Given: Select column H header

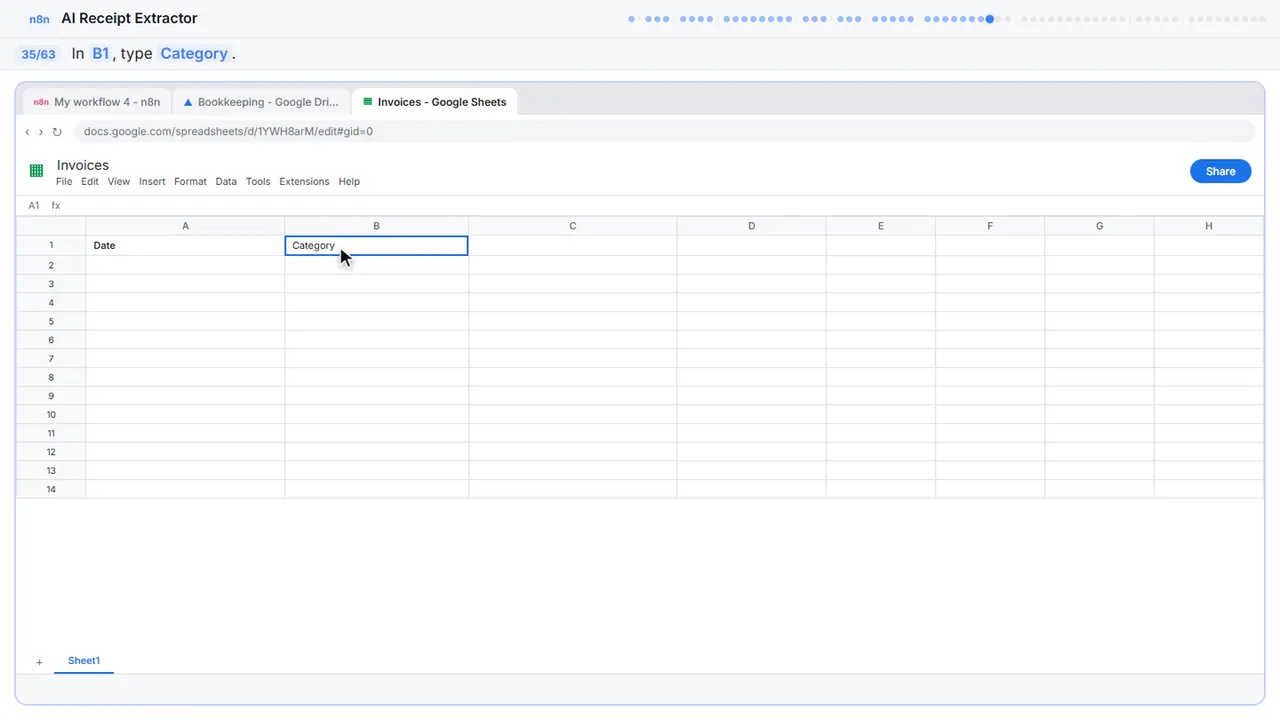Looking at the screenshot, I should (x=1209, y=226).
